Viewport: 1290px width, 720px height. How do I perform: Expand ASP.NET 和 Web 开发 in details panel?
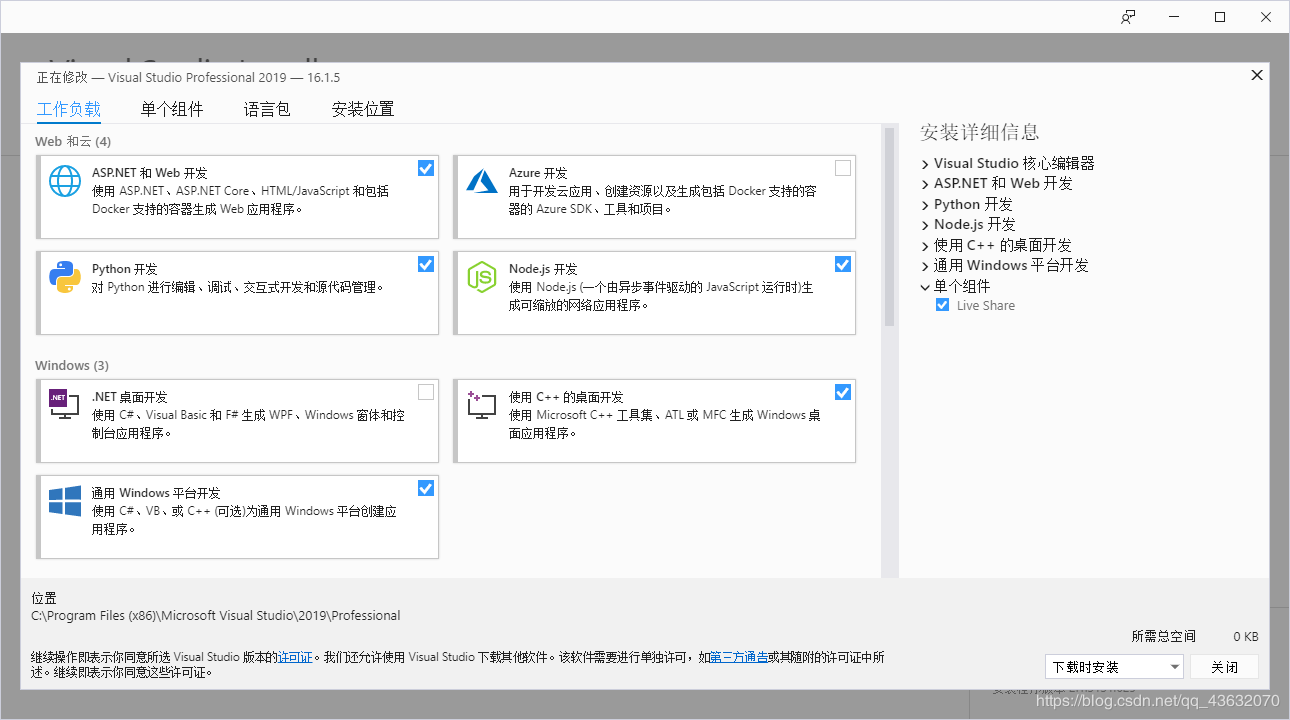click(x=925, y=184)
